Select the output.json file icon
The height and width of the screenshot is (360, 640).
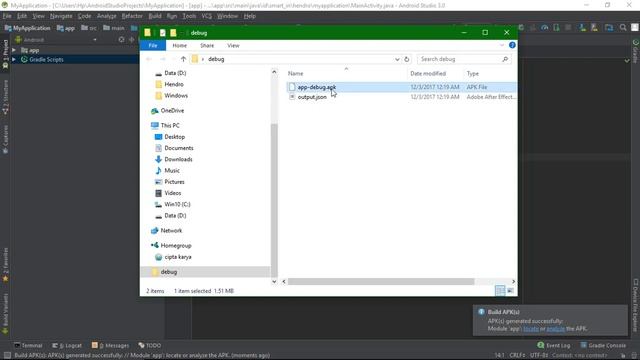292,97
